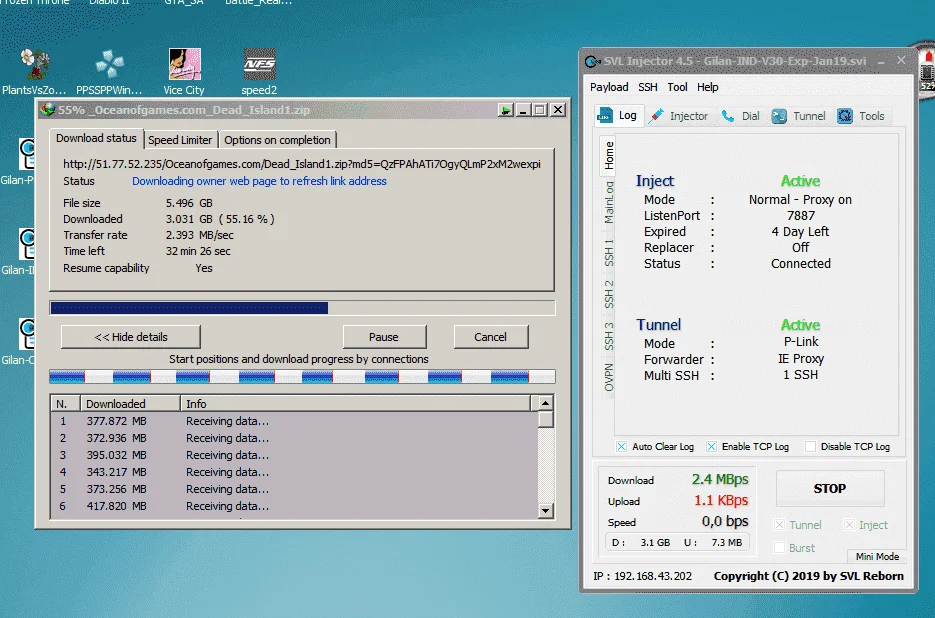The image size is (935, 618).
Task: Open the Tool menu in SVL Injector
Action: pos(677,87)
